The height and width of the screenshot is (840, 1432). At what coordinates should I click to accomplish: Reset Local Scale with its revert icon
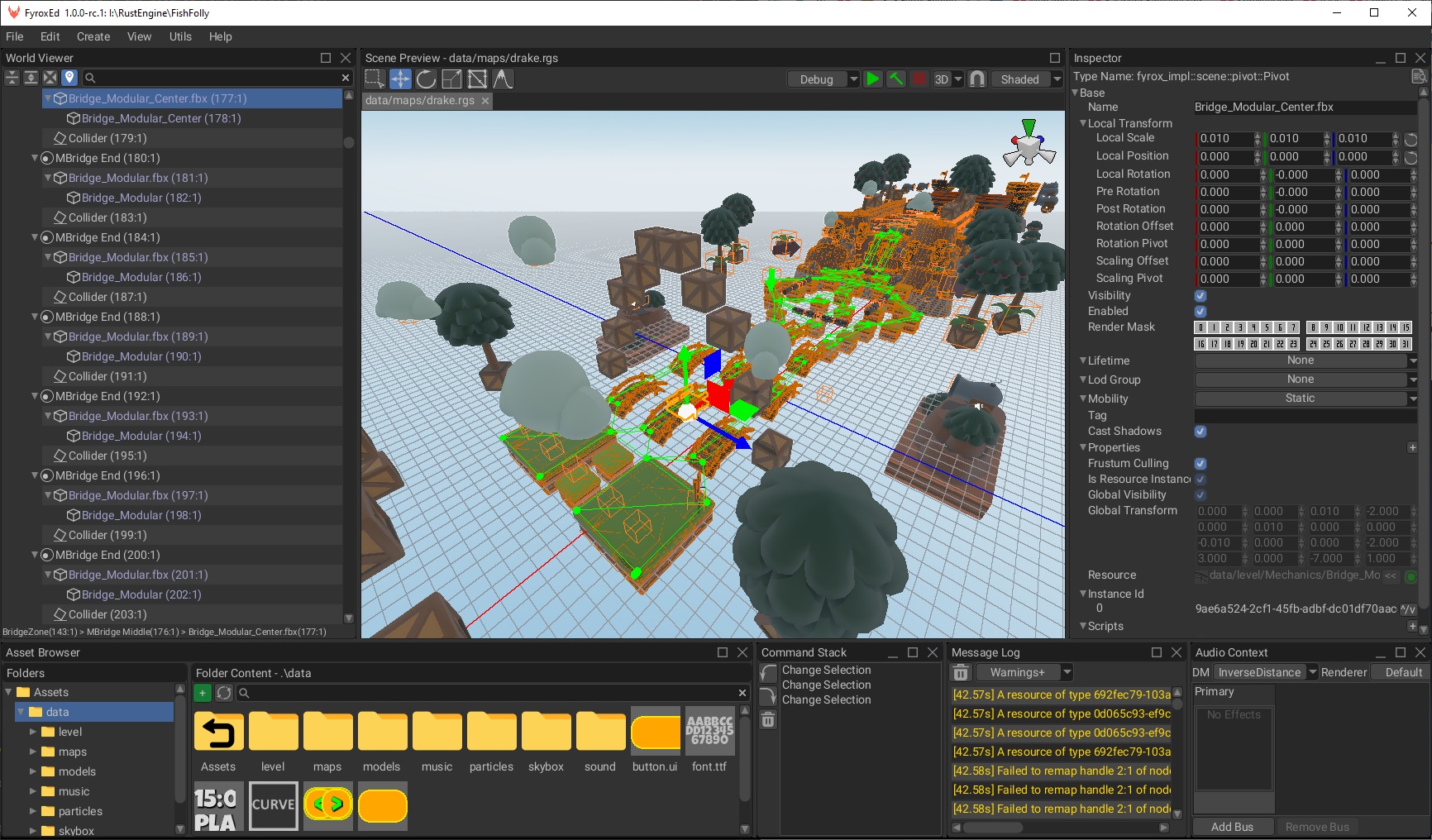coord(1411,139)
